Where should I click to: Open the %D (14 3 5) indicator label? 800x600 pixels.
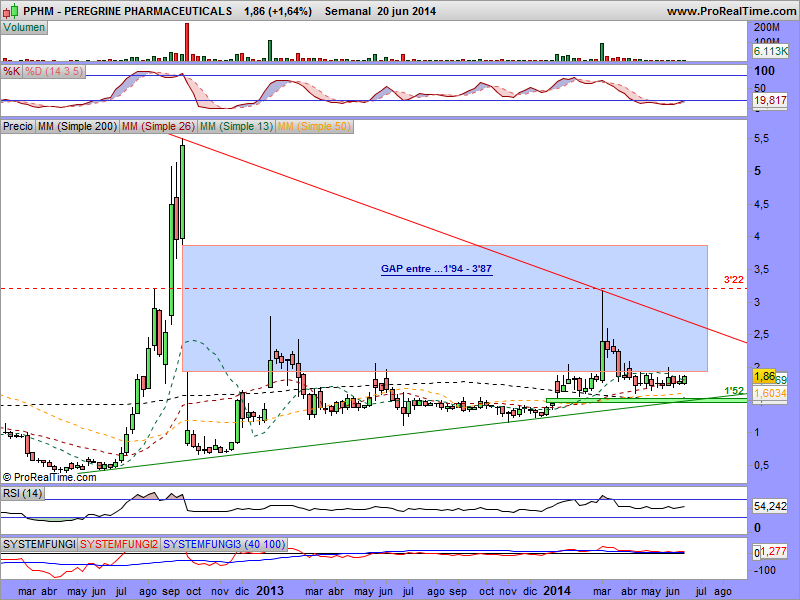(54, 71)
